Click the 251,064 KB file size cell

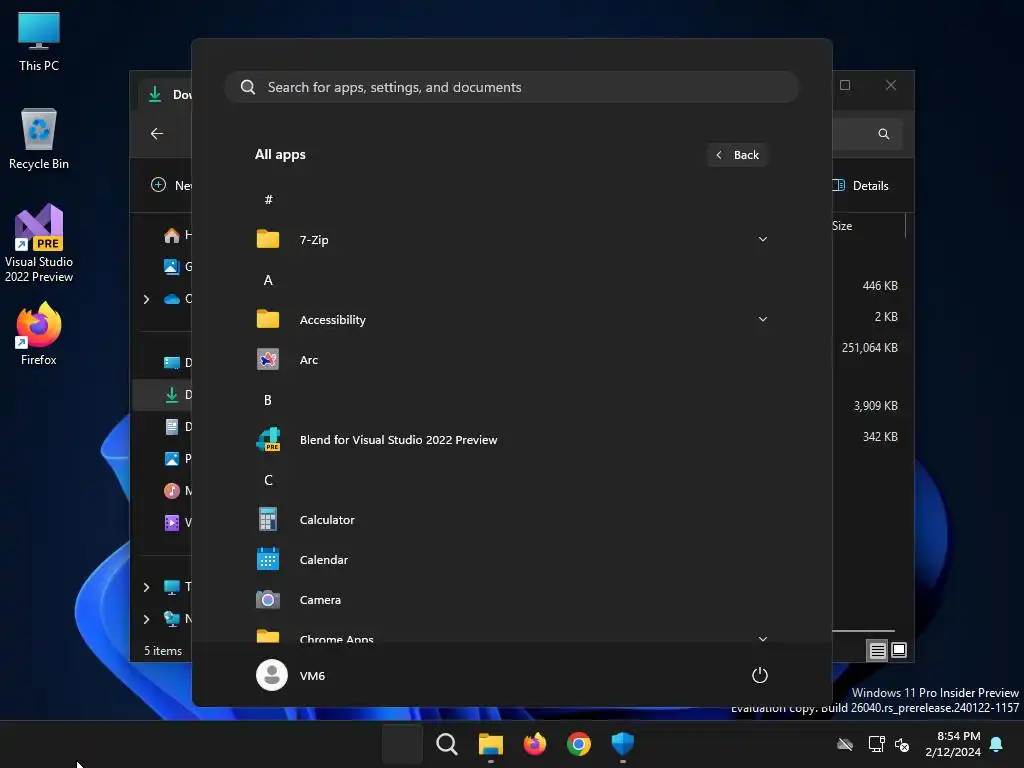click(869, 348)
